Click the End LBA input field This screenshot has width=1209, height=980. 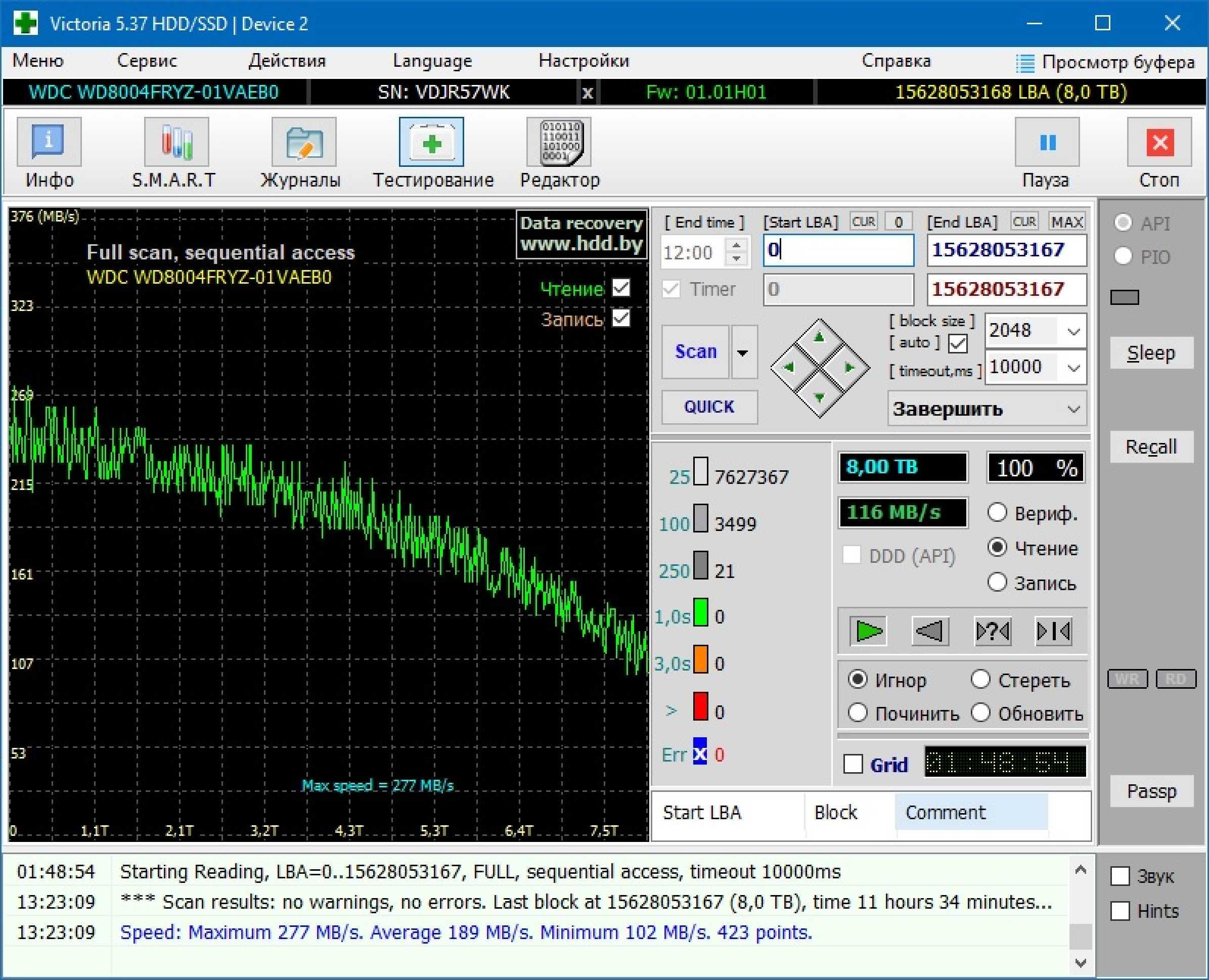(1000, 250)
